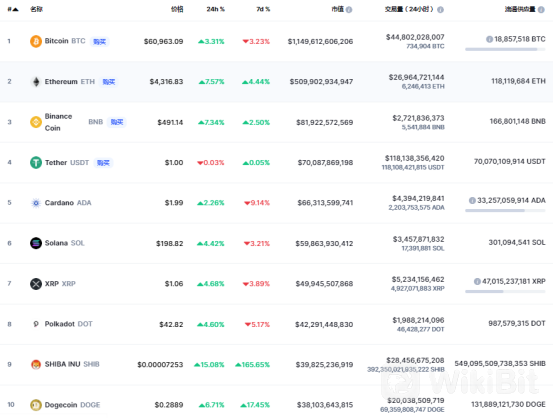Viewport: 553px width, 418px height.
Task: Click the Ethereum diamond logo icon
Action: 36,82
